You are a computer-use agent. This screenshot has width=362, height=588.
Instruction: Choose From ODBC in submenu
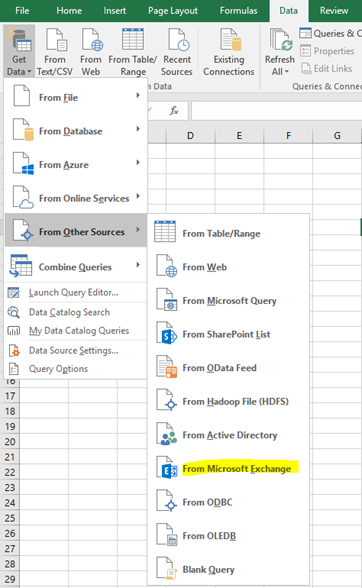229,502
